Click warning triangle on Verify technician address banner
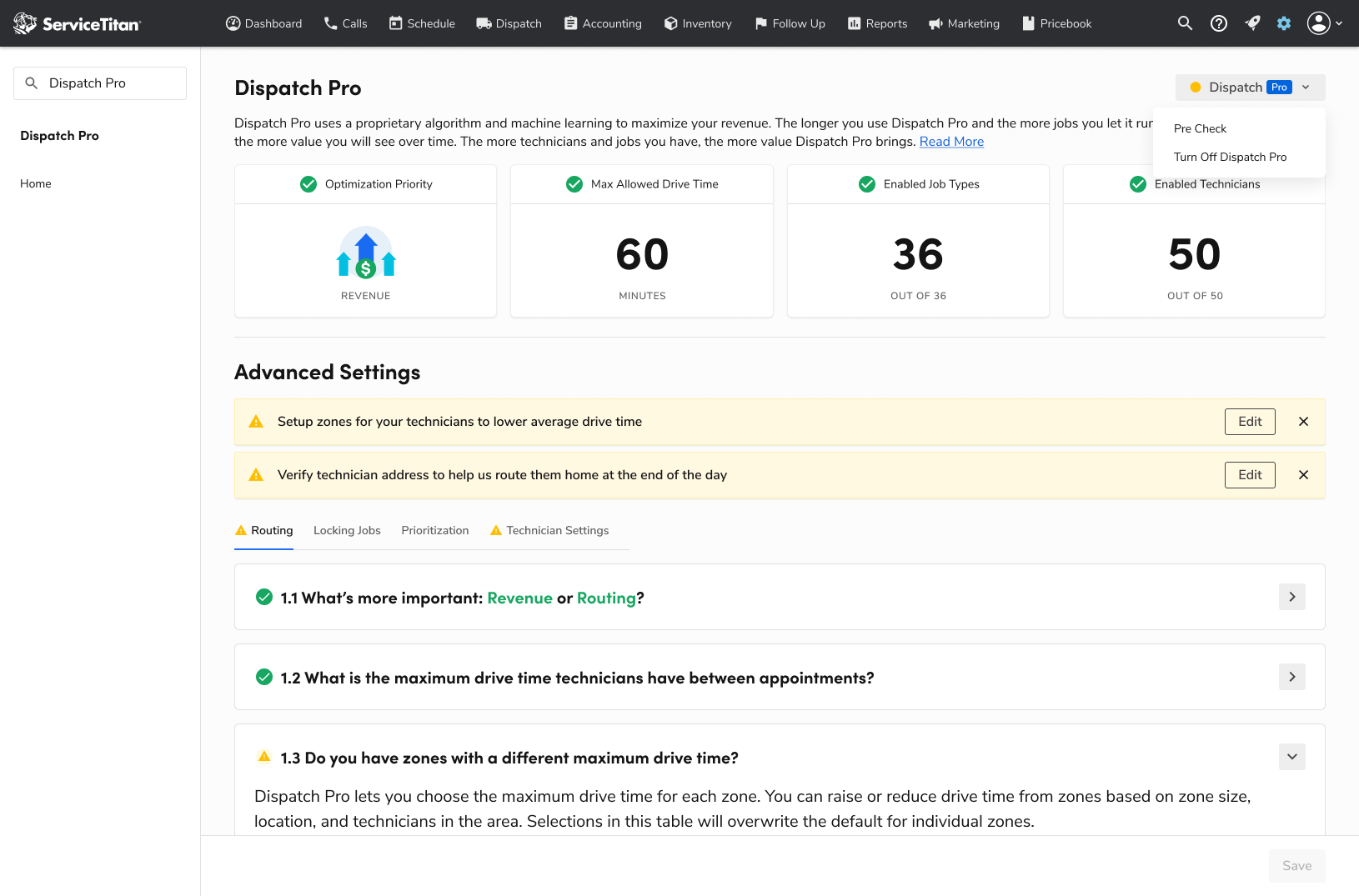1359x896 pixels. click(x=256, y=475)
